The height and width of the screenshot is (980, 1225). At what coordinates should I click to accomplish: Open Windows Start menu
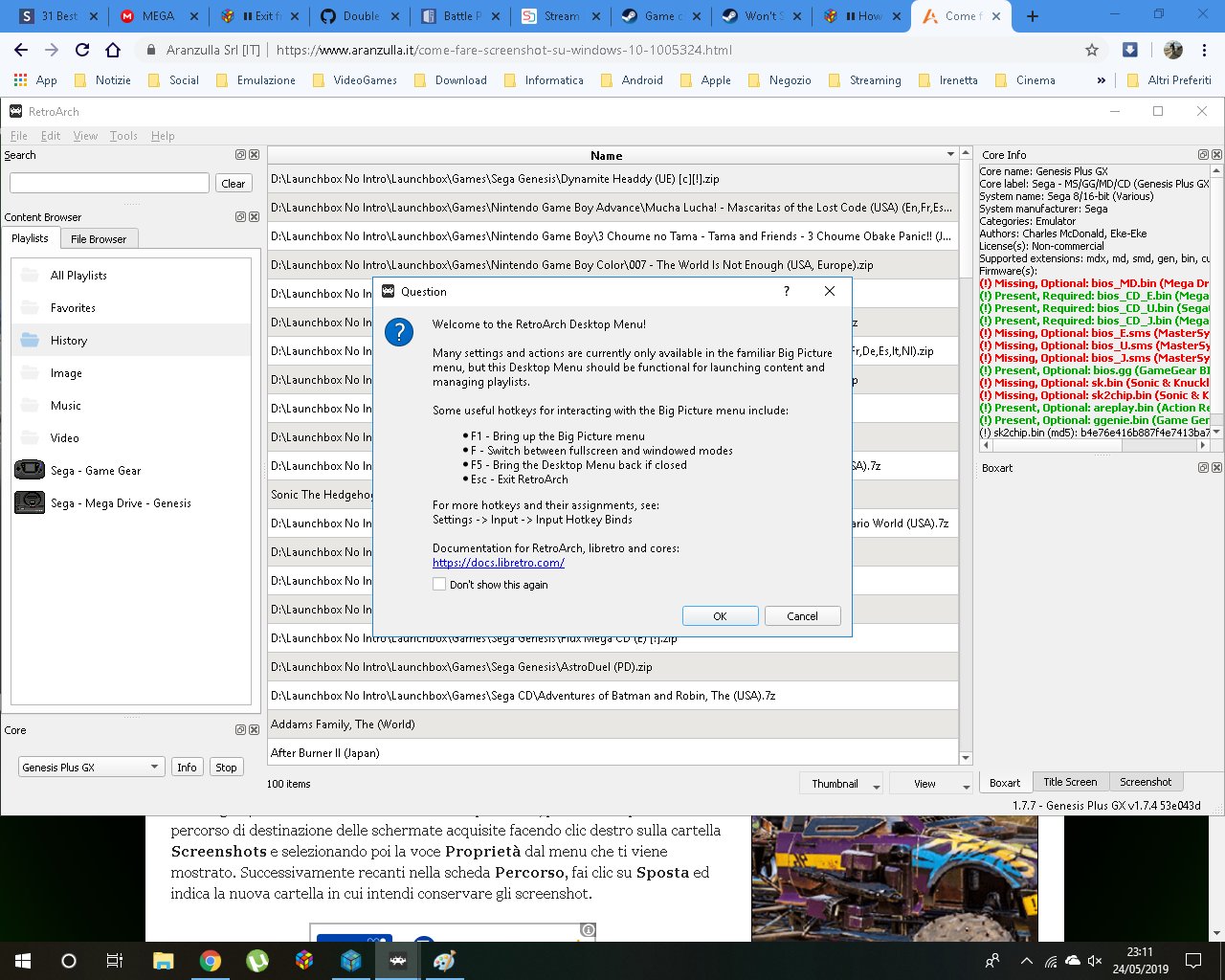23,961
